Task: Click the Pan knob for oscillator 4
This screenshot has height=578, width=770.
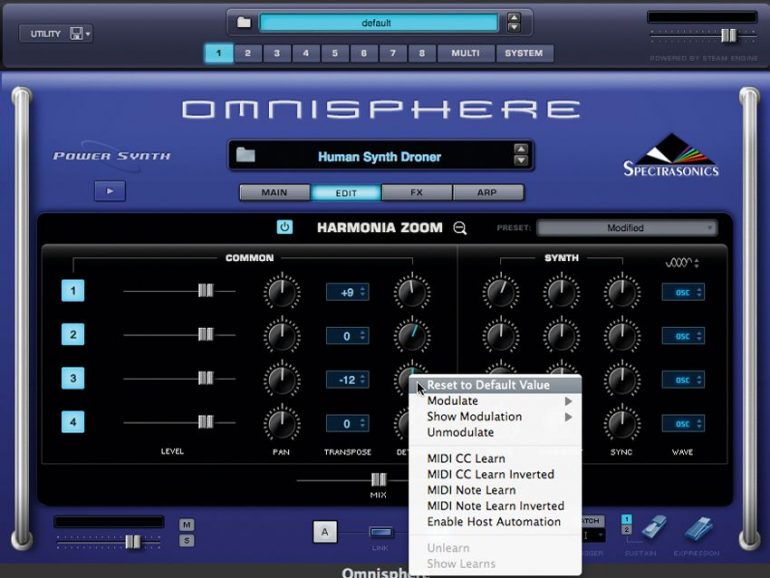Action: (x=282, y=423)
